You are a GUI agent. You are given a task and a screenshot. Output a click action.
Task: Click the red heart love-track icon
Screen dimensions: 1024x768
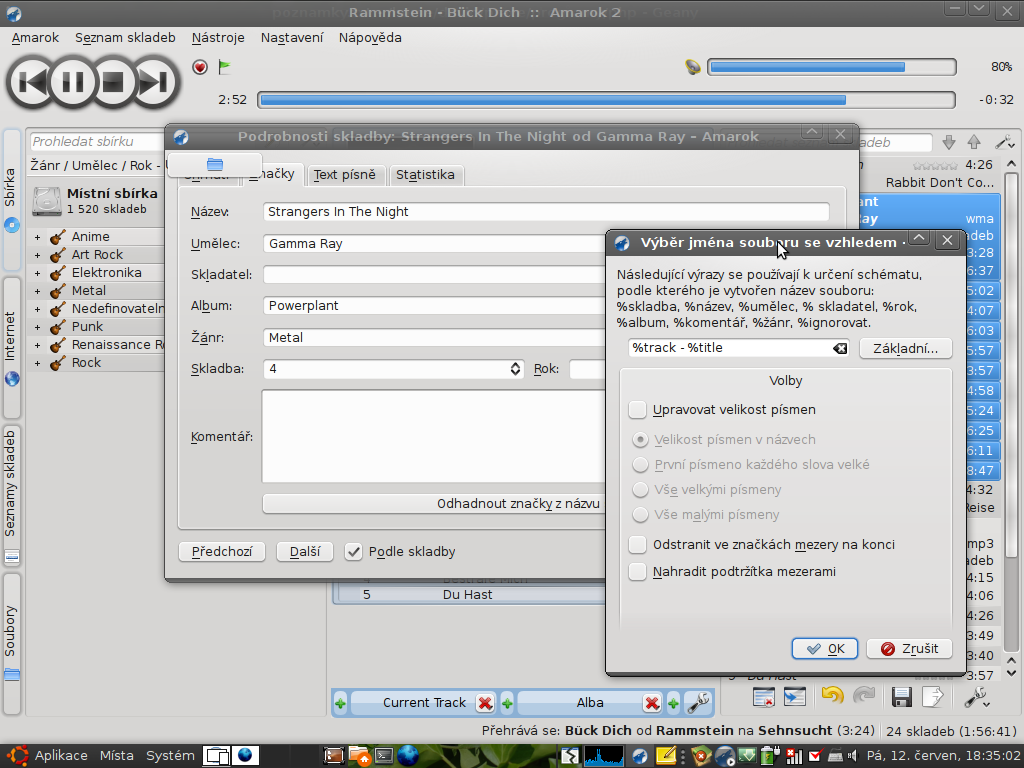[x=200, y=67]
